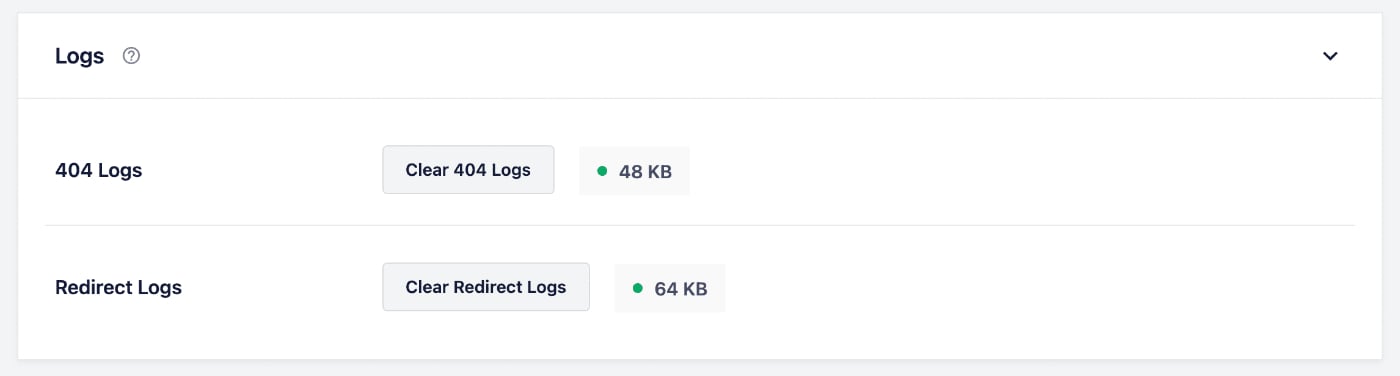Click the Clear Redirect Logs button
Viewport: 1400px width, 376px height.
point(486,287)
